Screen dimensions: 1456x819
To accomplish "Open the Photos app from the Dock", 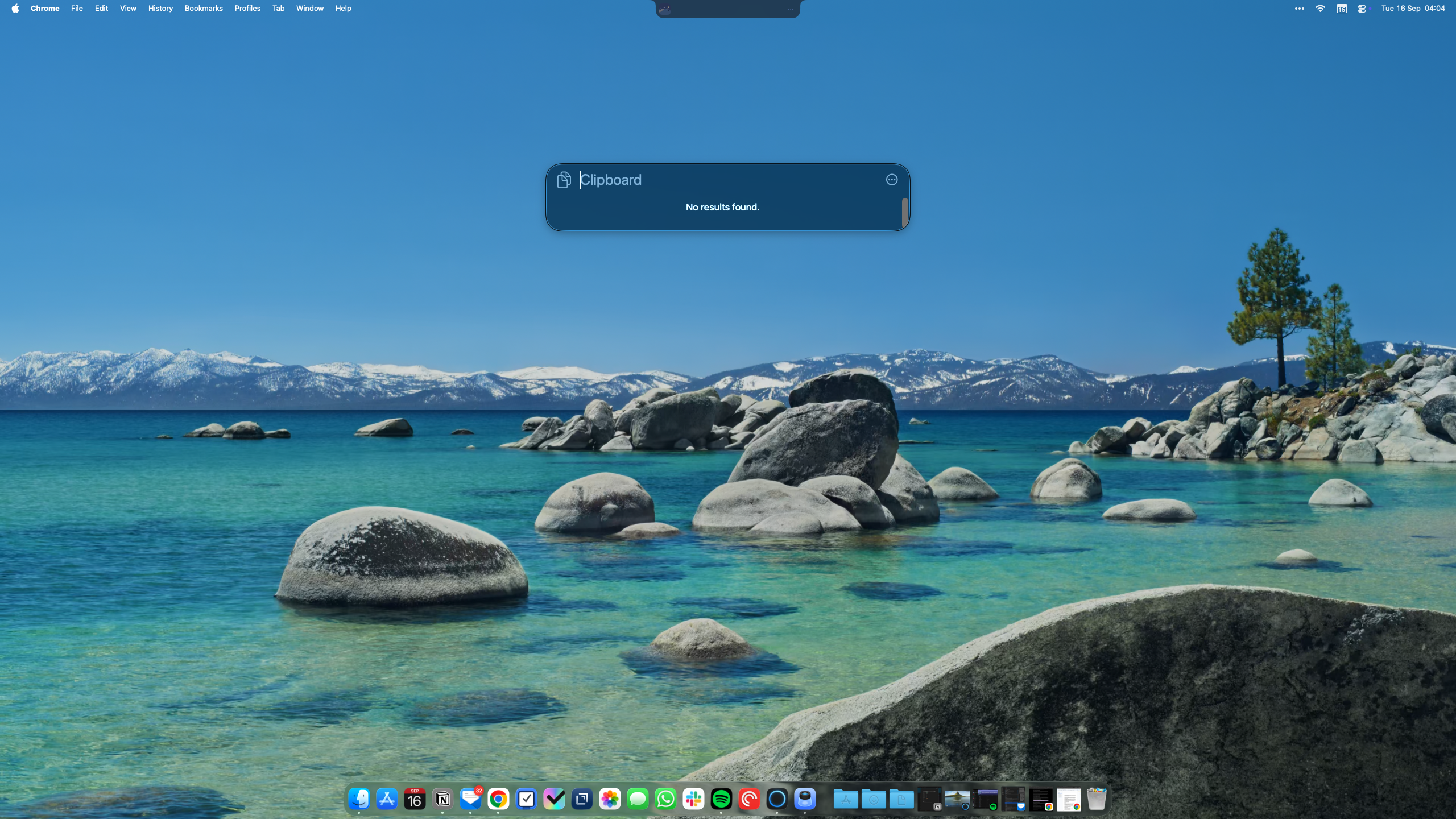I will coord(610,799).
